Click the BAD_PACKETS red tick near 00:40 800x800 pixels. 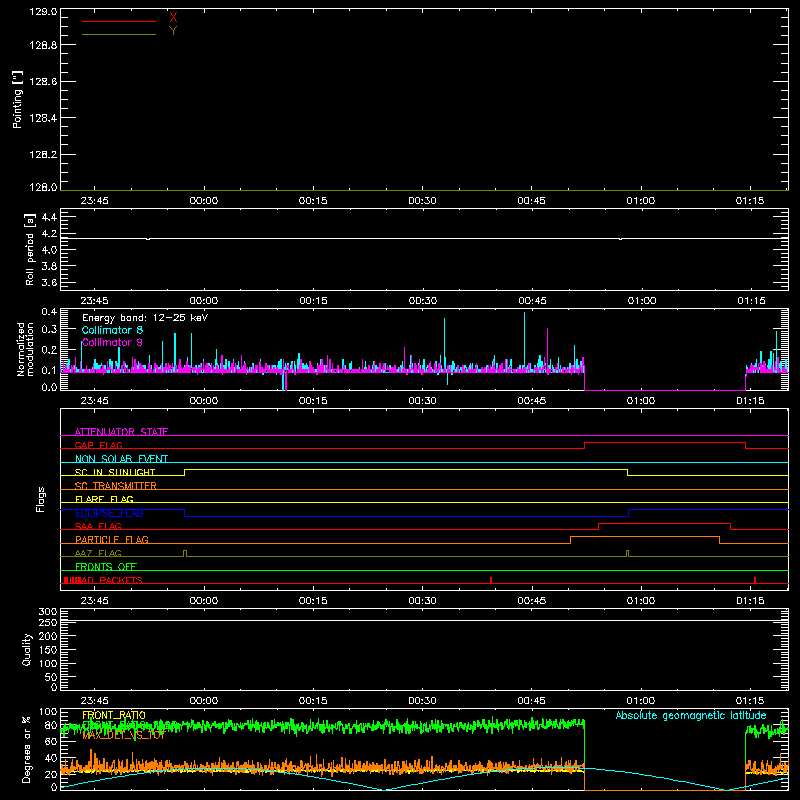click(x=491, y=580)
